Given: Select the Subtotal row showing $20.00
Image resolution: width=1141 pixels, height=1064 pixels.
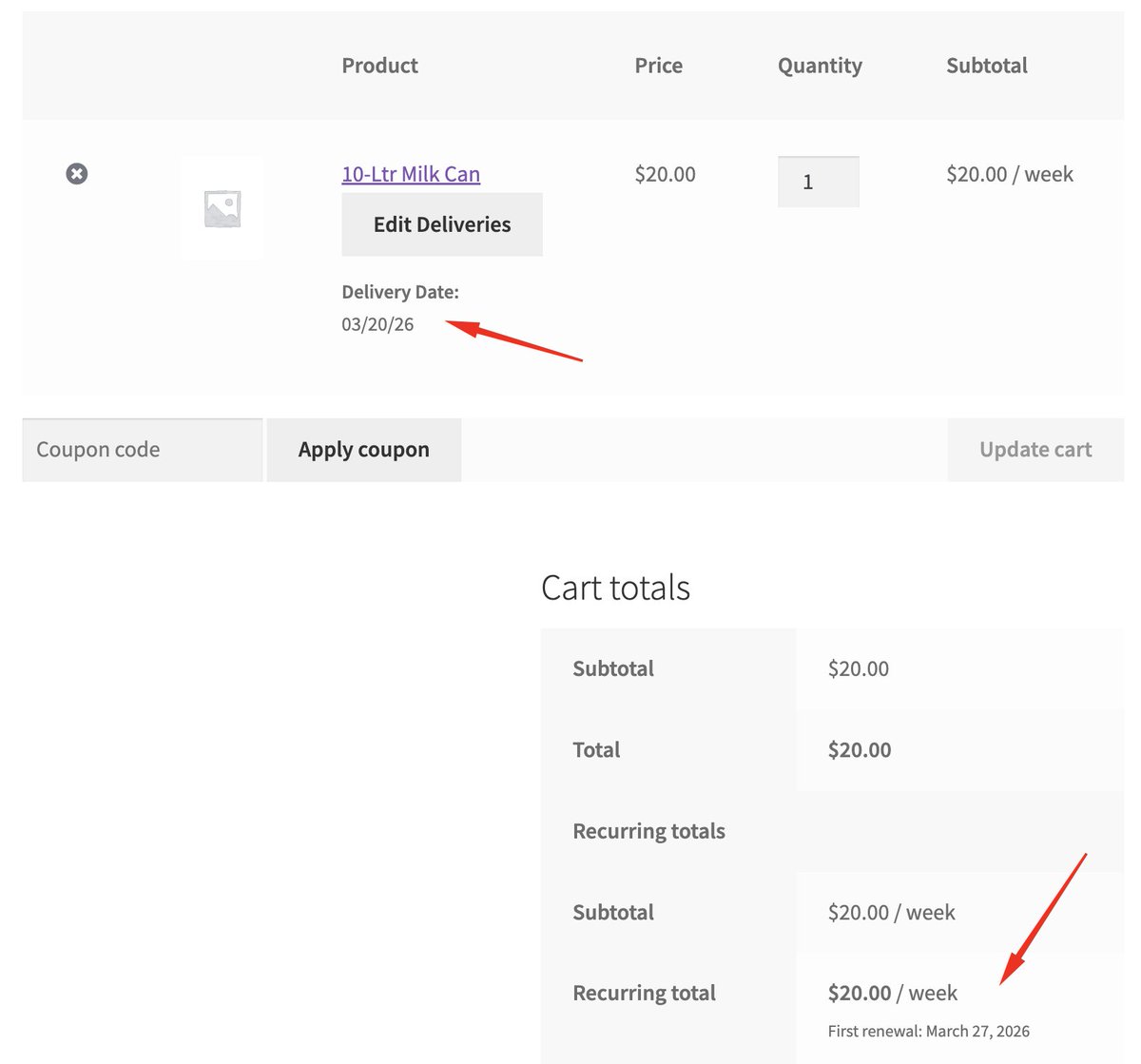Looking at the screenshot, I should [x=858, y=668].
